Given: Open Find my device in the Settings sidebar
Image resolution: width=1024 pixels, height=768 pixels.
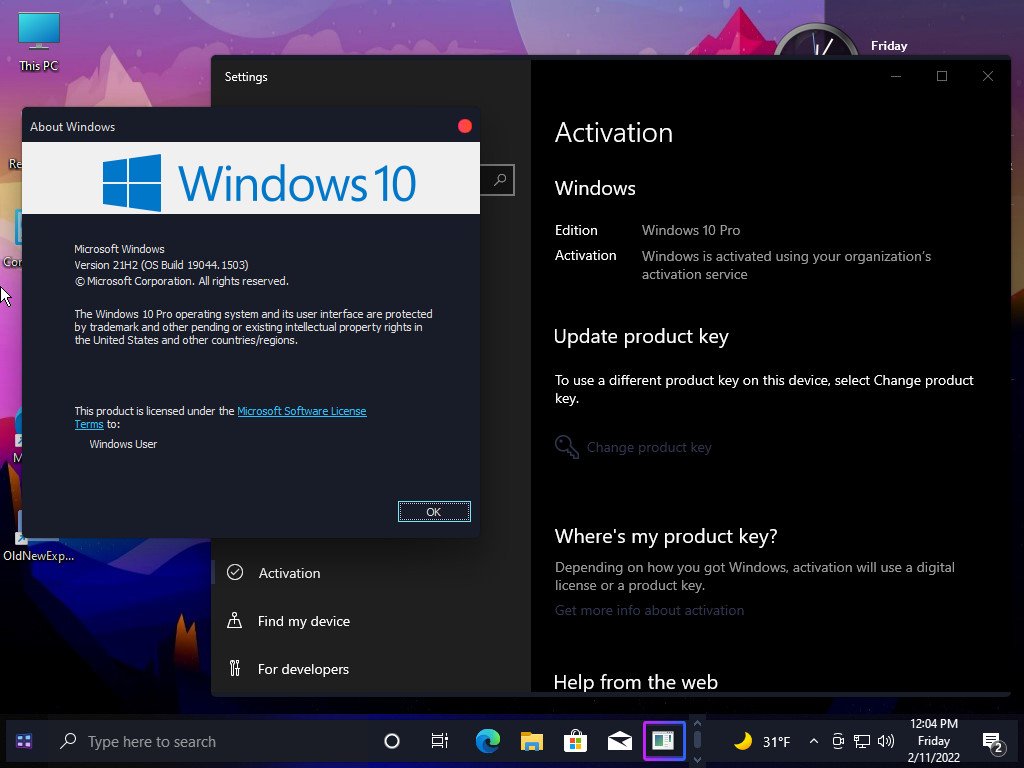Looking at the screenshot, I should pos(304,621).
